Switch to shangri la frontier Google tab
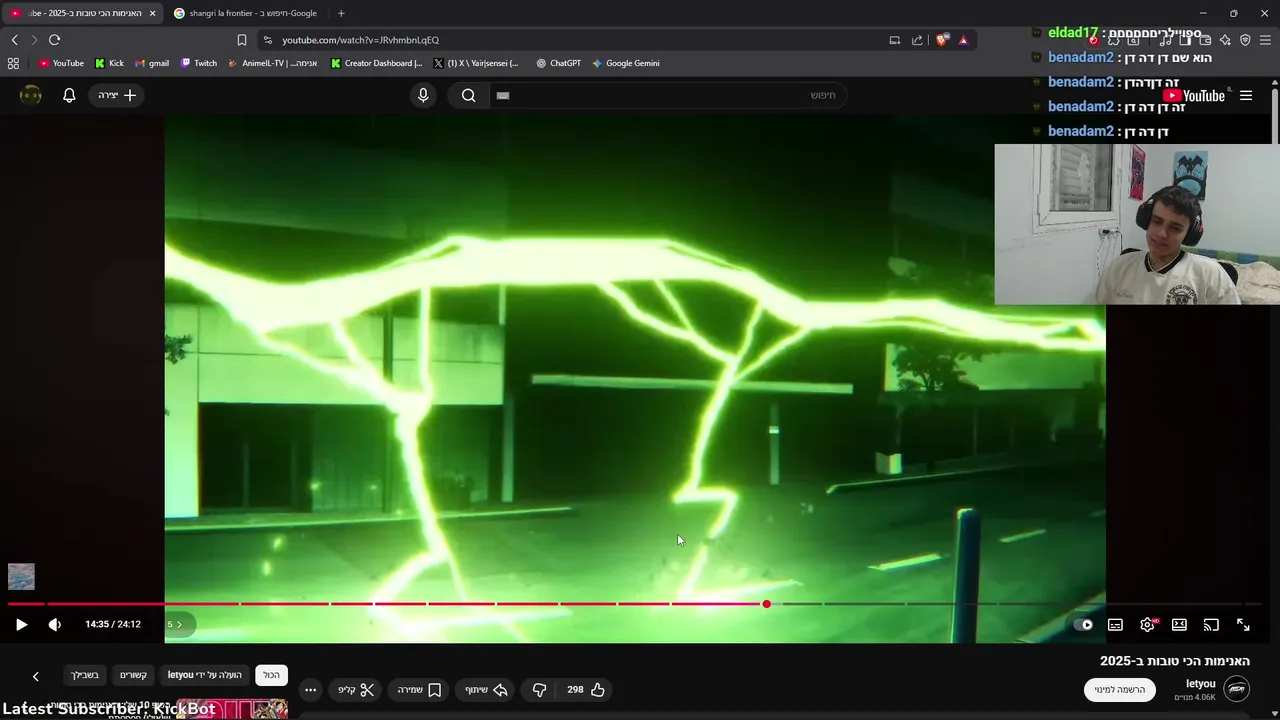 [247, 13]
